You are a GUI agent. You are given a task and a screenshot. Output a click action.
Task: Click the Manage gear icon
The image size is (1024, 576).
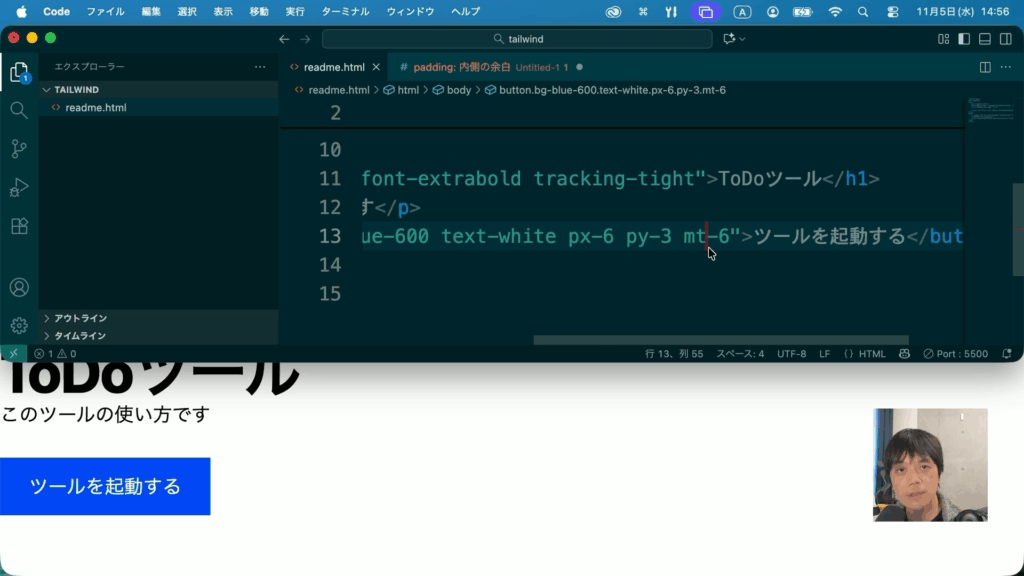pos(19,325)
